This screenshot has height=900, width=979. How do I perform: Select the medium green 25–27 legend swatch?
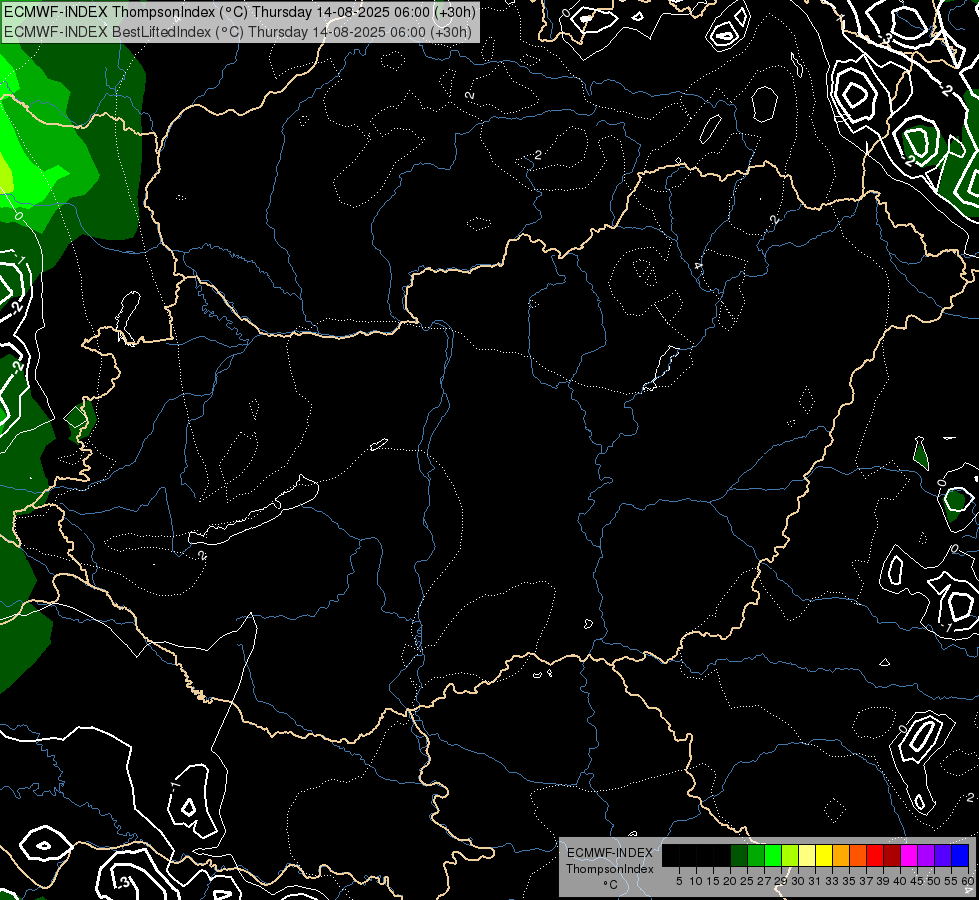pos(756,855)
